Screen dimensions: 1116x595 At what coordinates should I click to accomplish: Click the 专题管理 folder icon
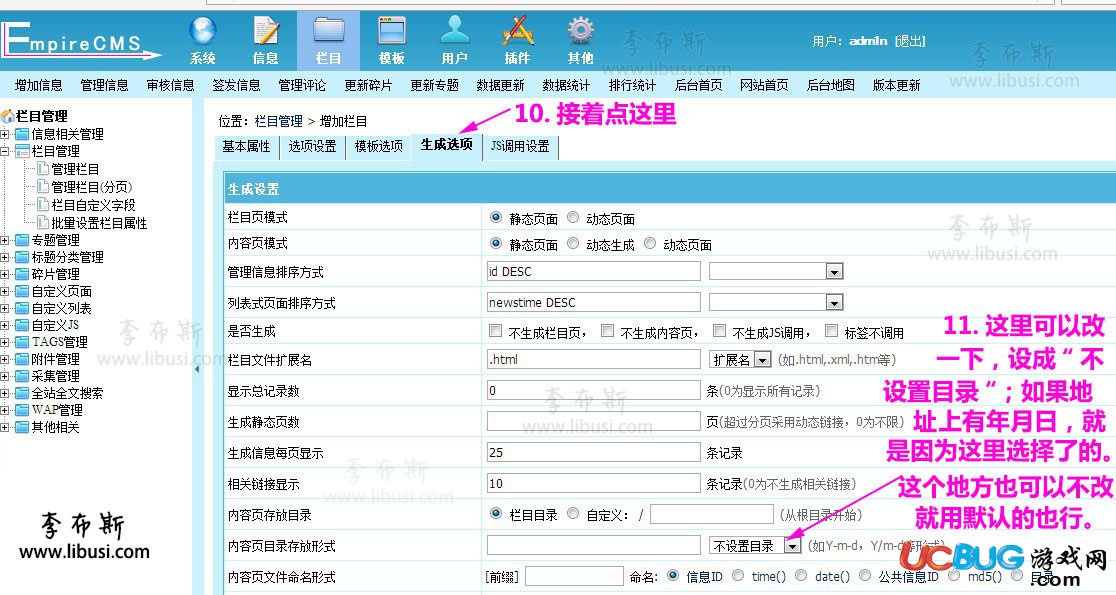click(x=22, y=240)
